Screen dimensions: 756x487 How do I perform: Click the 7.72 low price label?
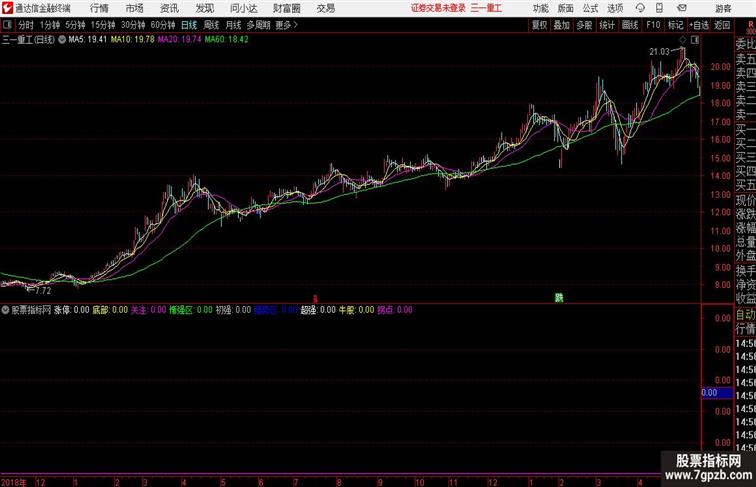coord(43,291)
